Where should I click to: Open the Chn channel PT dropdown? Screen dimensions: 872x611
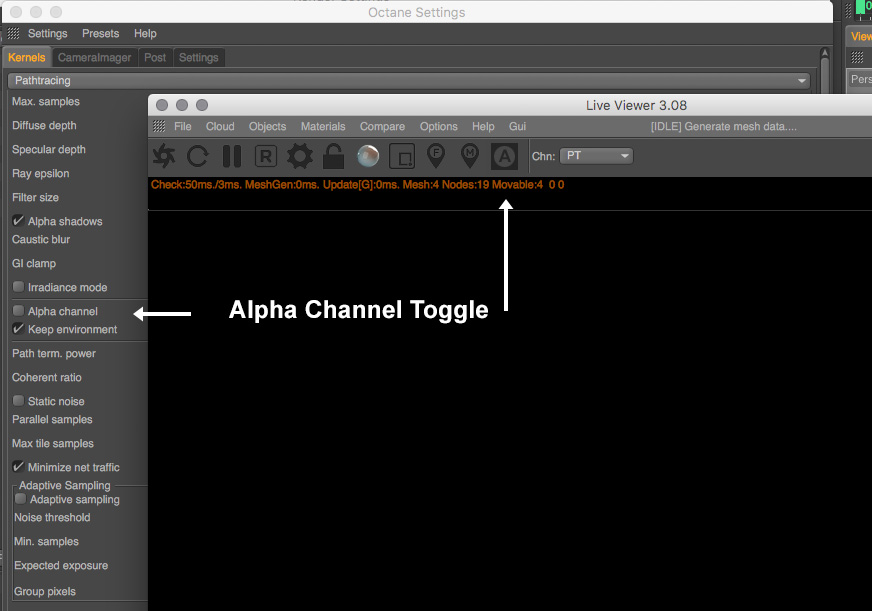(596, 156)
